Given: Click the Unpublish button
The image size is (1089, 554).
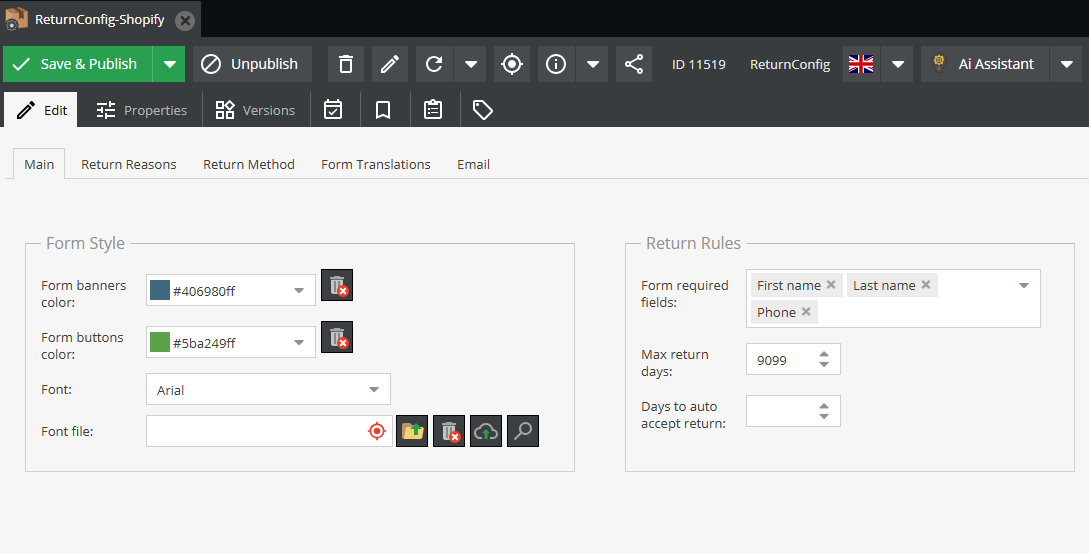Looking at the screenshot, I should (x=252, y=64).
